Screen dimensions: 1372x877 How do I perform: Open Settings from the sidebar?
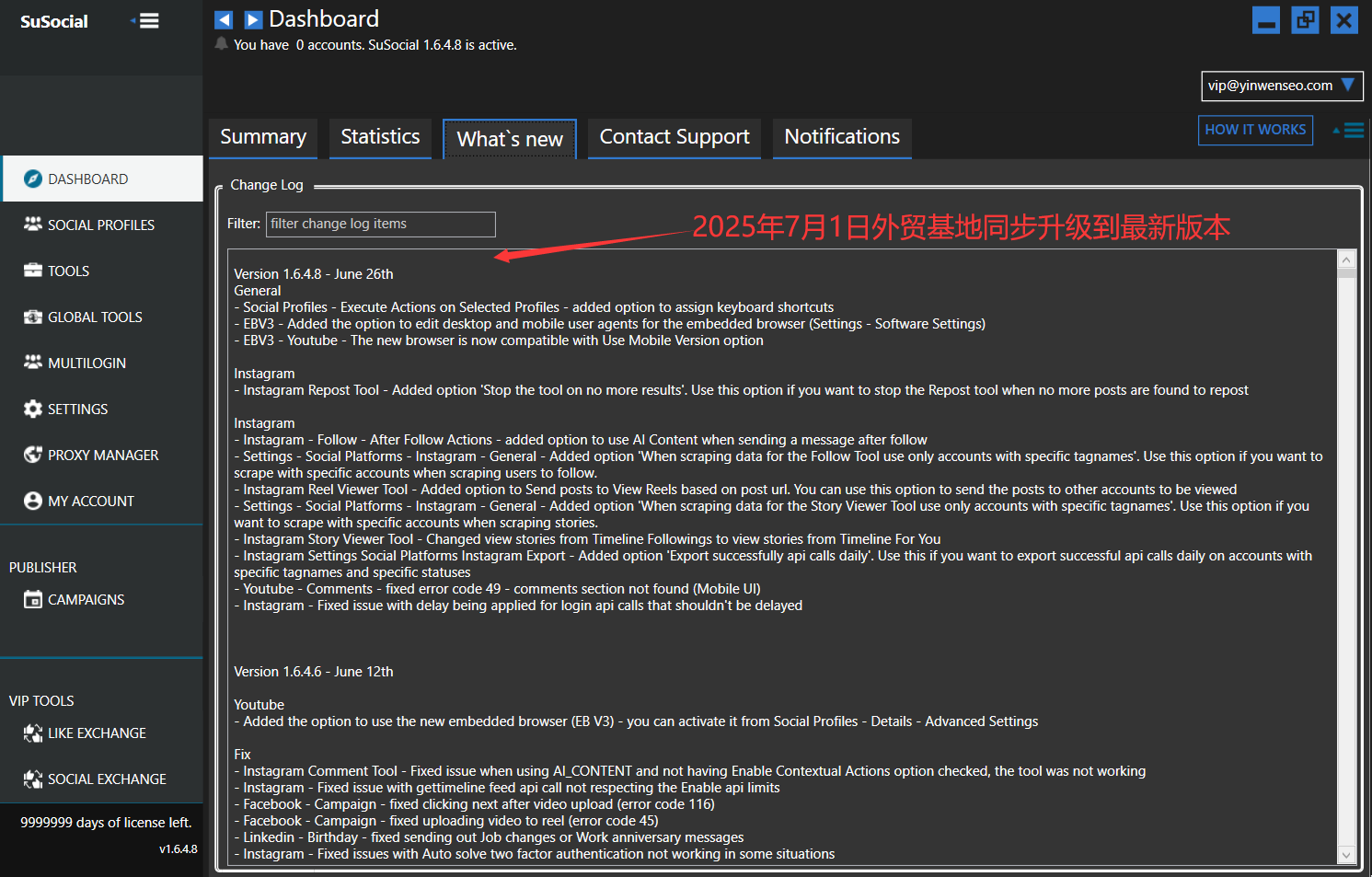click(x=102, y=409)
